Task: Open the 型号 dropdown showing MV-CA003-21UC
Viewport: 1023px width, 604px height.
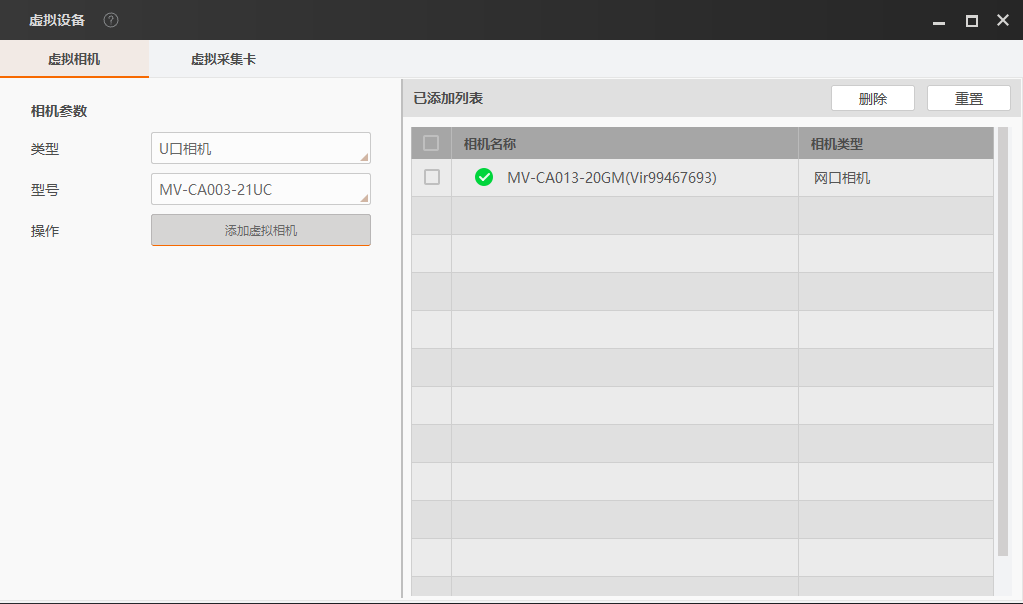Action: click(x=261, y=189)
